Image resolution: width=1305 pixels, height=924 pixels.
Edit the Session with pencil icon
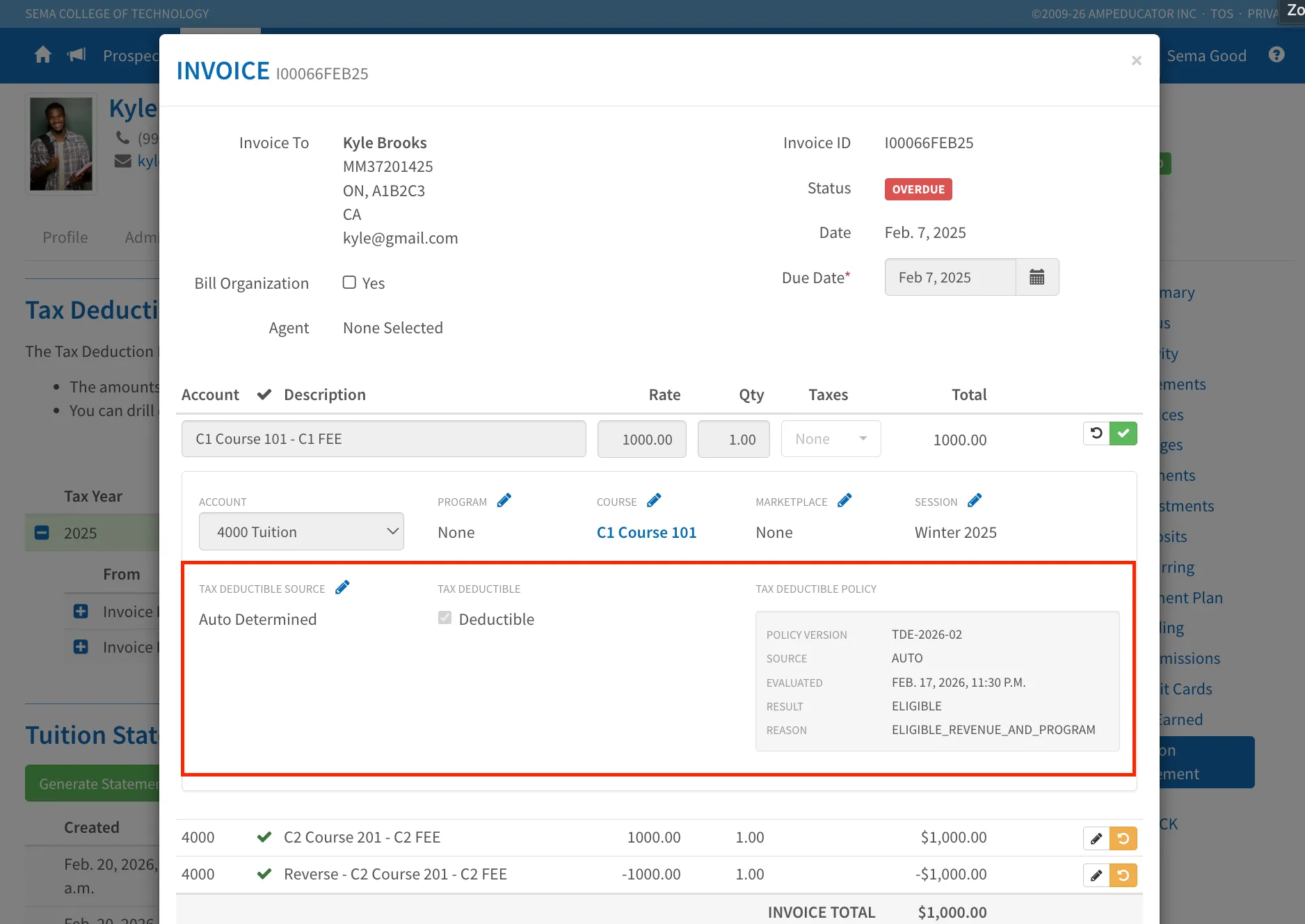975,500
